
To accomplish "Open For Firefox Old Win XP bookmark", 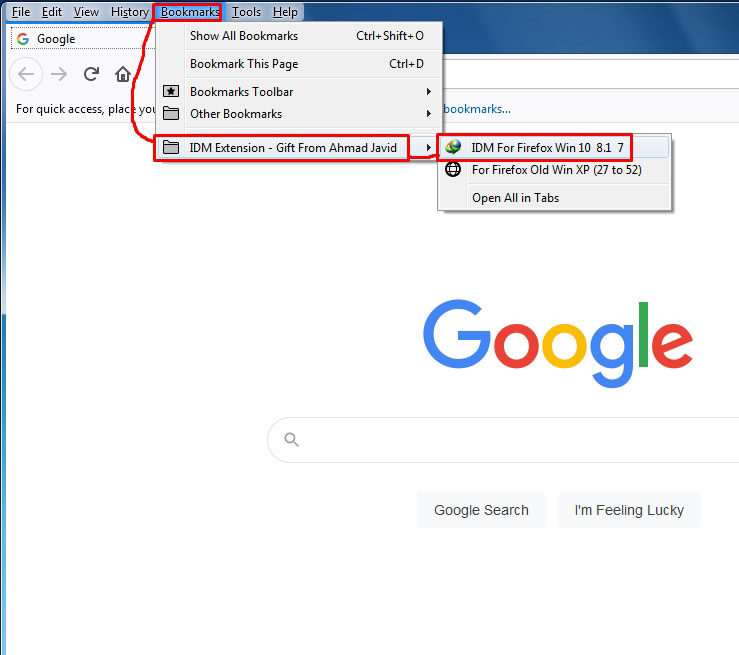I will (554, 170).
